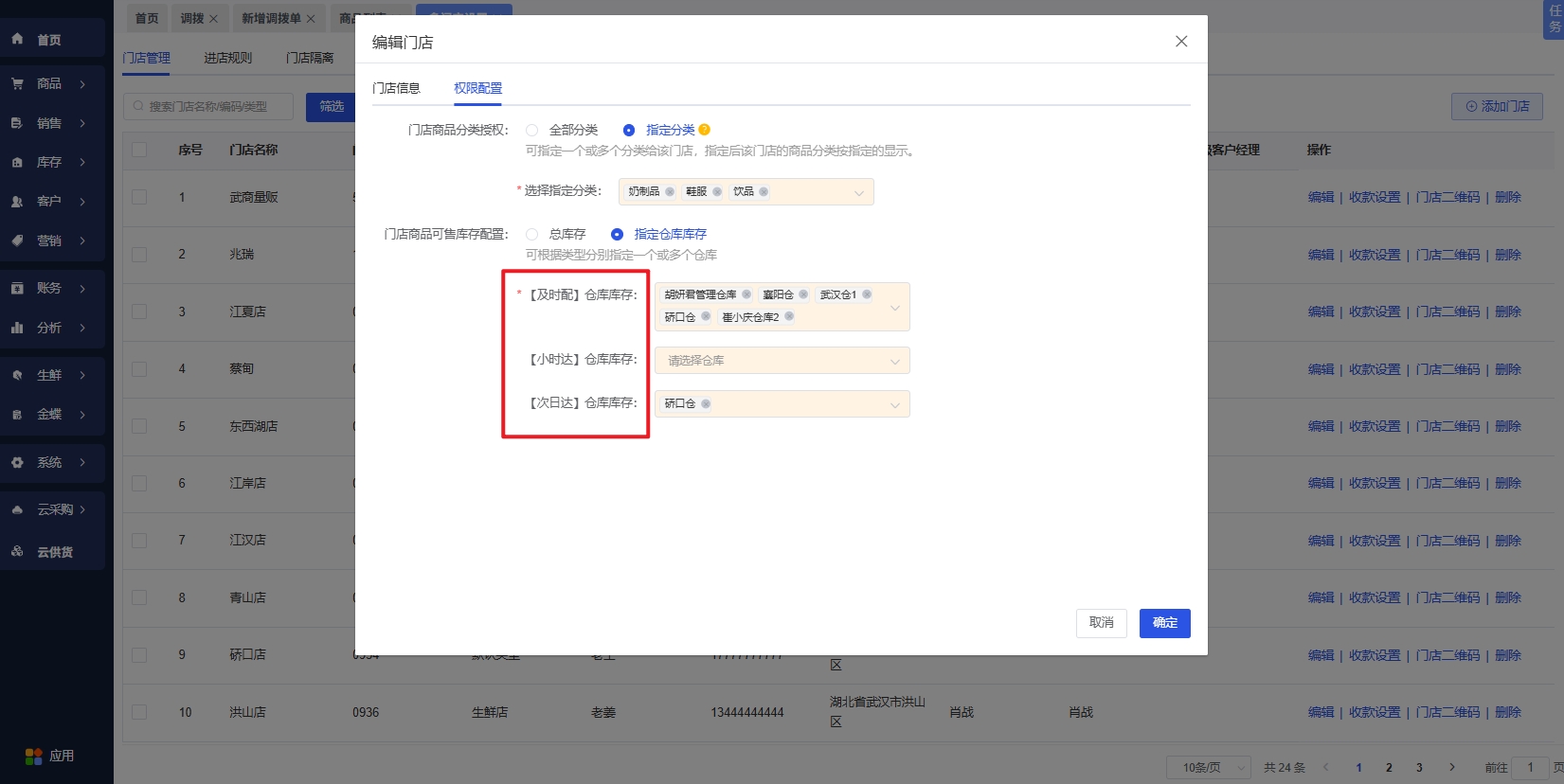Screen dimensions: 1564x784
Task: Click the home icon in the sidebar
Action: [x=17, y=39]
